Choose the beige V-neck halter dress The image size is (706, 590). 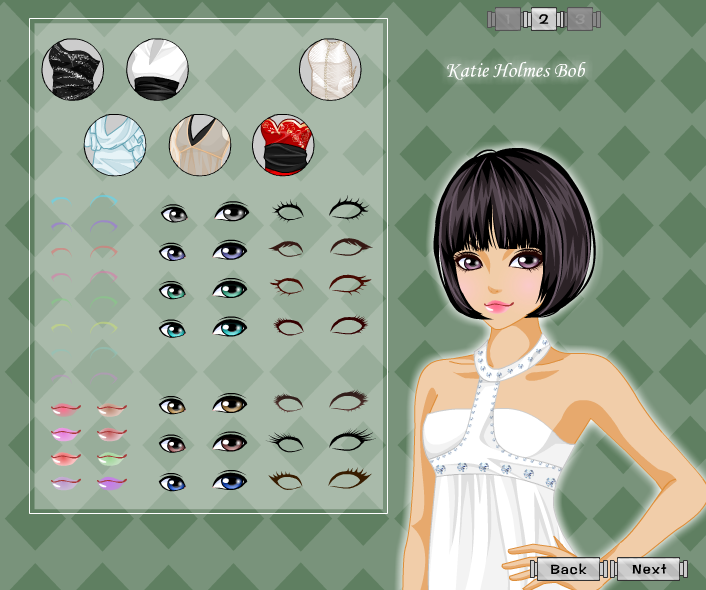point(200,145)
